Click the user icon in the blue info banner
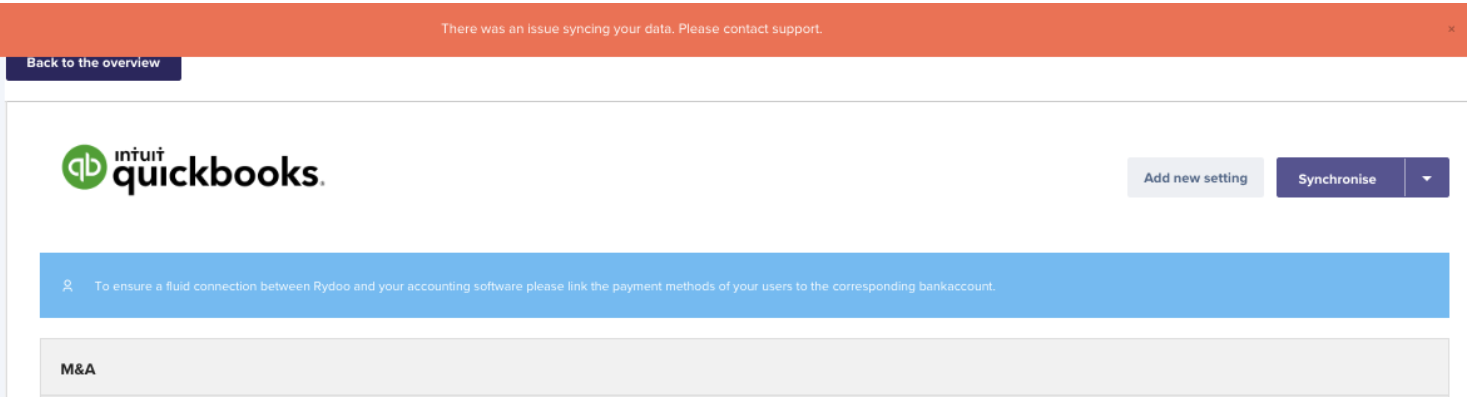This screenshot has height=418, width=1472. click(68, 286)
